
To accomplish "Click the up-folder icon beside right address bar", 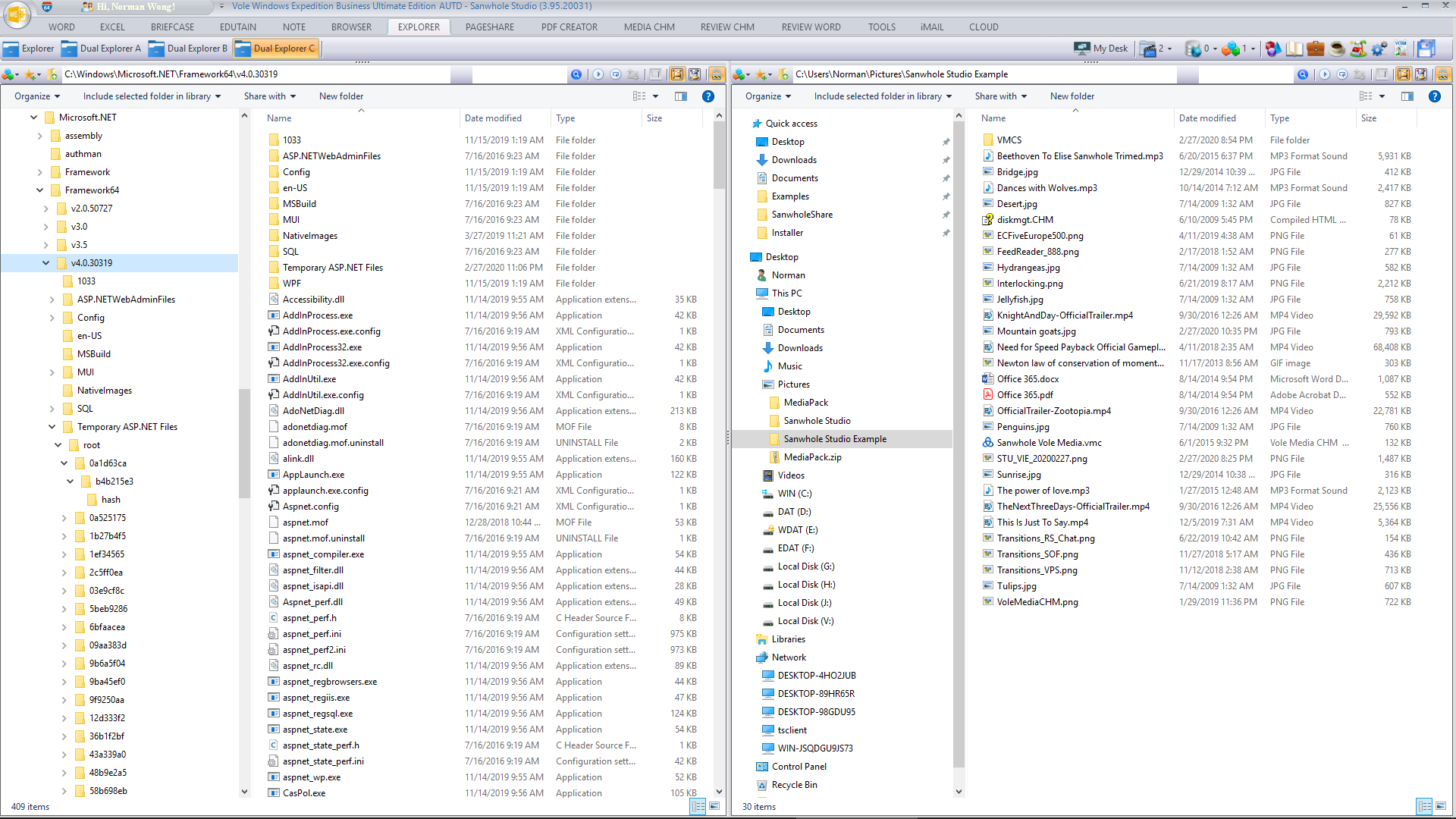I will pos(783,74).
